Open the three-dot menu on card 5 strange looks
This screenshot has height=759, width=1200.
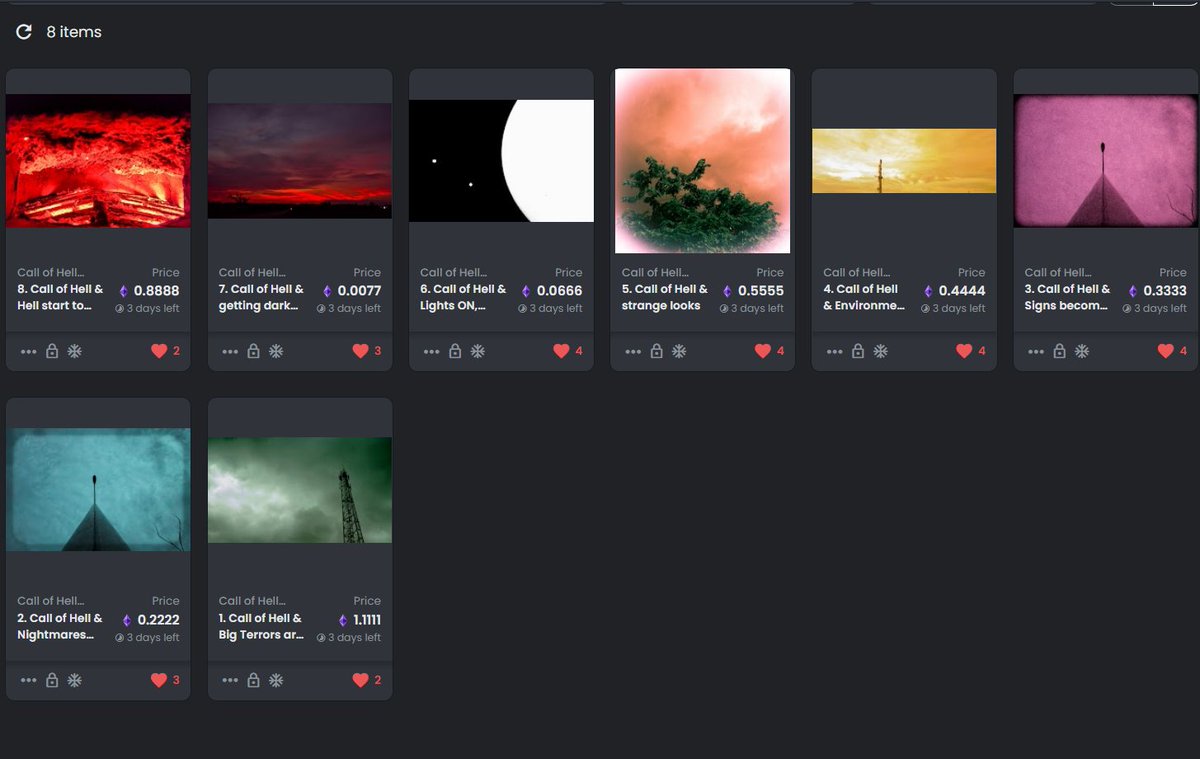tap(633, 352)
